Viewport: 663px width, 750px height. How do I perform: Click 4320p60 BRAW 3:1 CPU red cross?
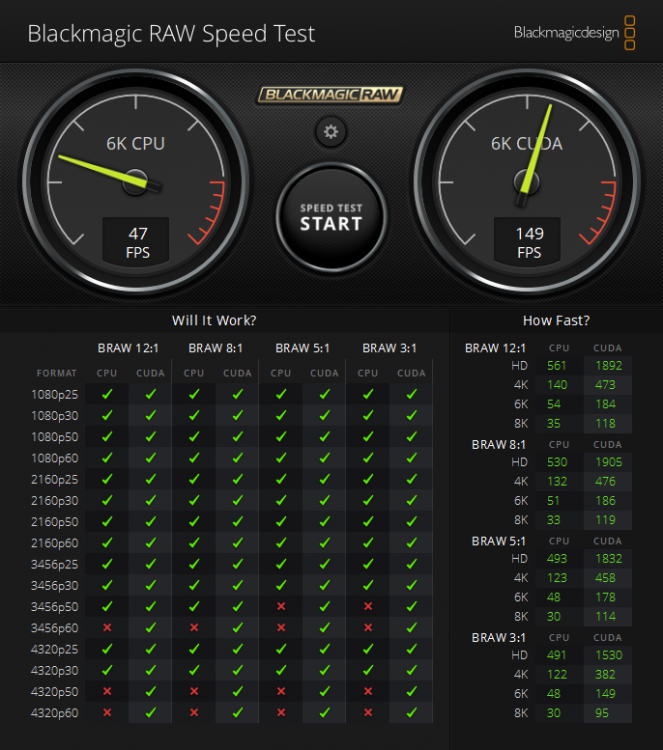368,712
